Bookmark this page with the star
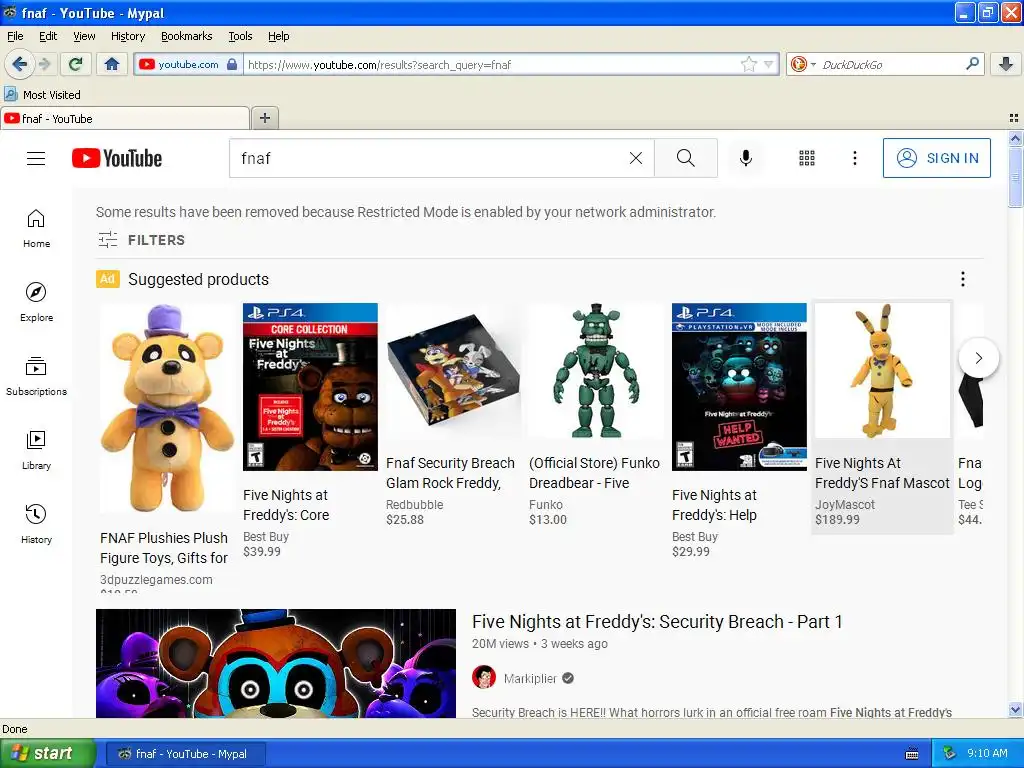1024x768 pixels. (748, 64)
